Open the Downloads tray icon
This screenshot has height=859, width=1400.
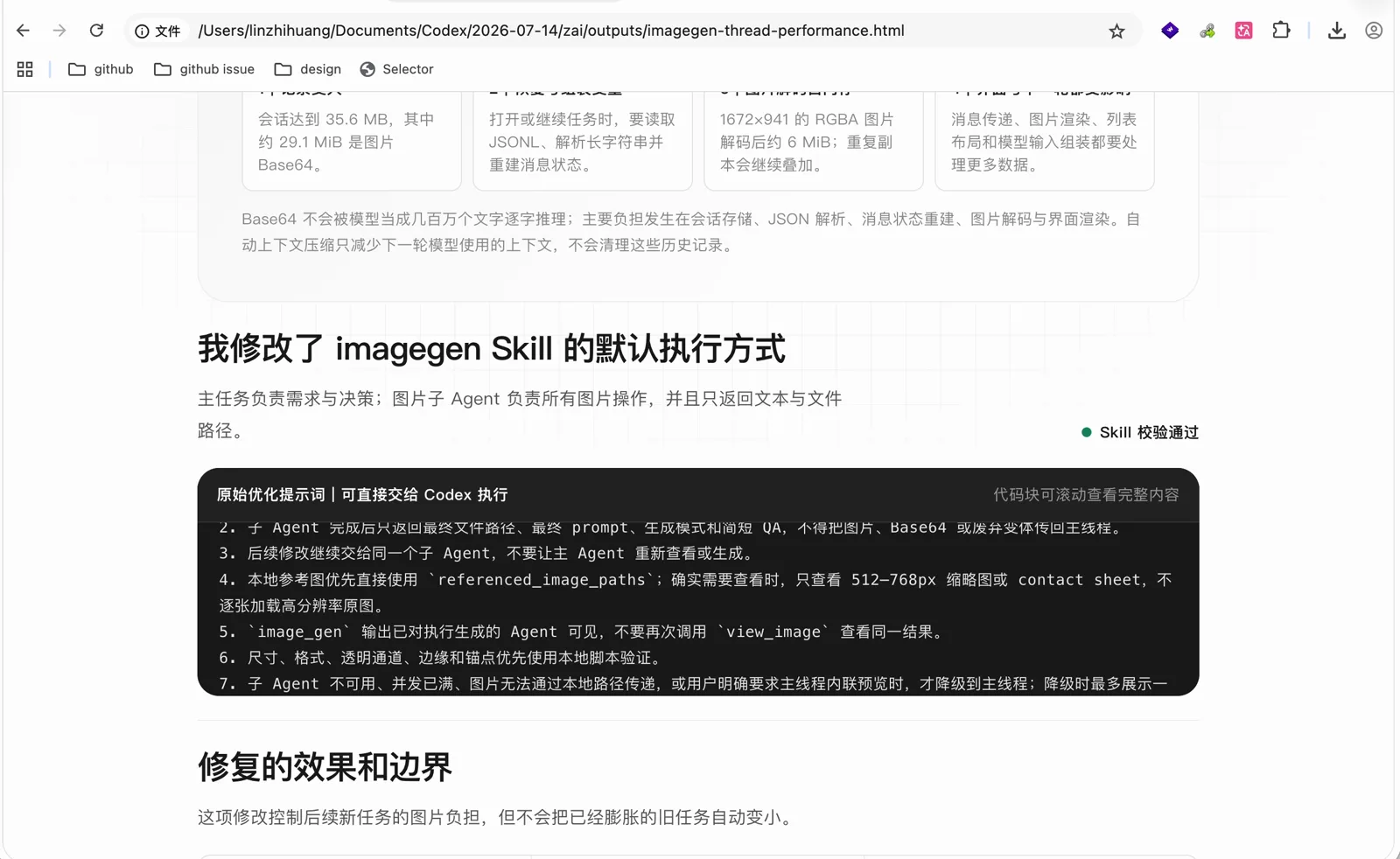1336,31
